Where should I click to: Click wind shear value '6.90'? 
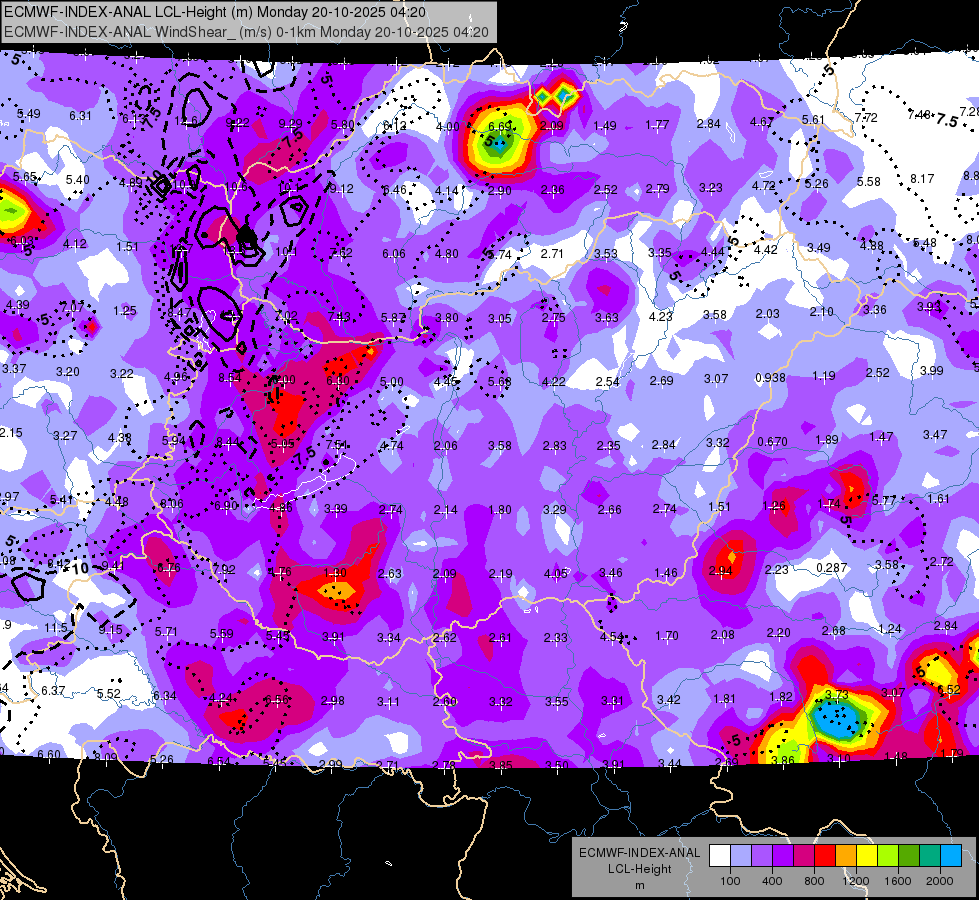point(226,505)
